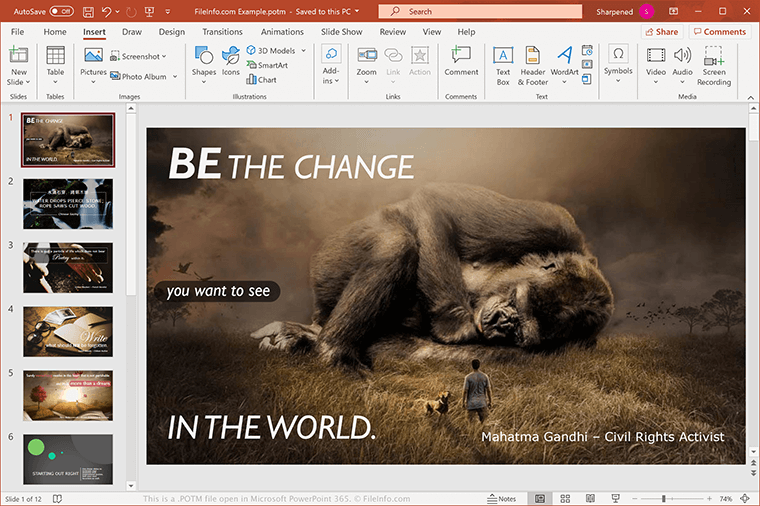
Task: Toggle the AutoSave switch
Action: (61, 11)
